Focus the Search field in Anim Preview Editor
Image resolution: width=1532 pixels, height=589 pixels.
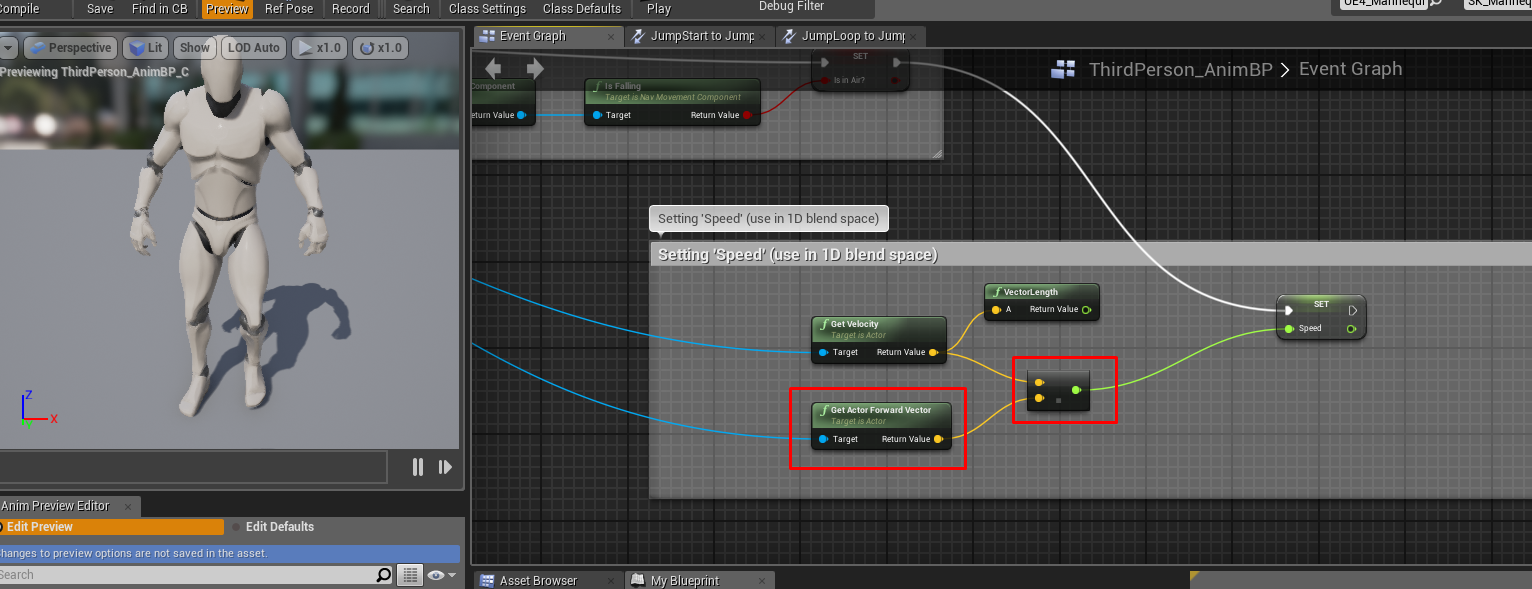pyautogui.click(x=186, y=575)
